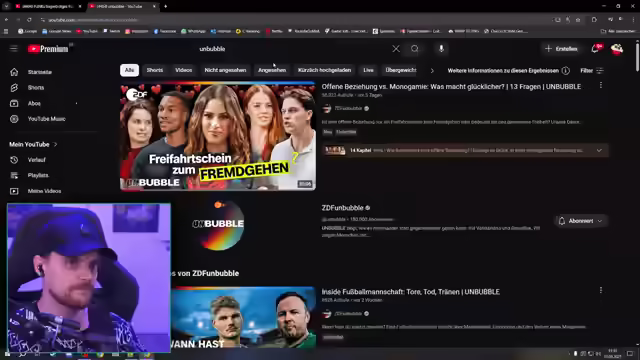
Task: Open Fremdgehen video thumbnail
Action: click(218, 136)
